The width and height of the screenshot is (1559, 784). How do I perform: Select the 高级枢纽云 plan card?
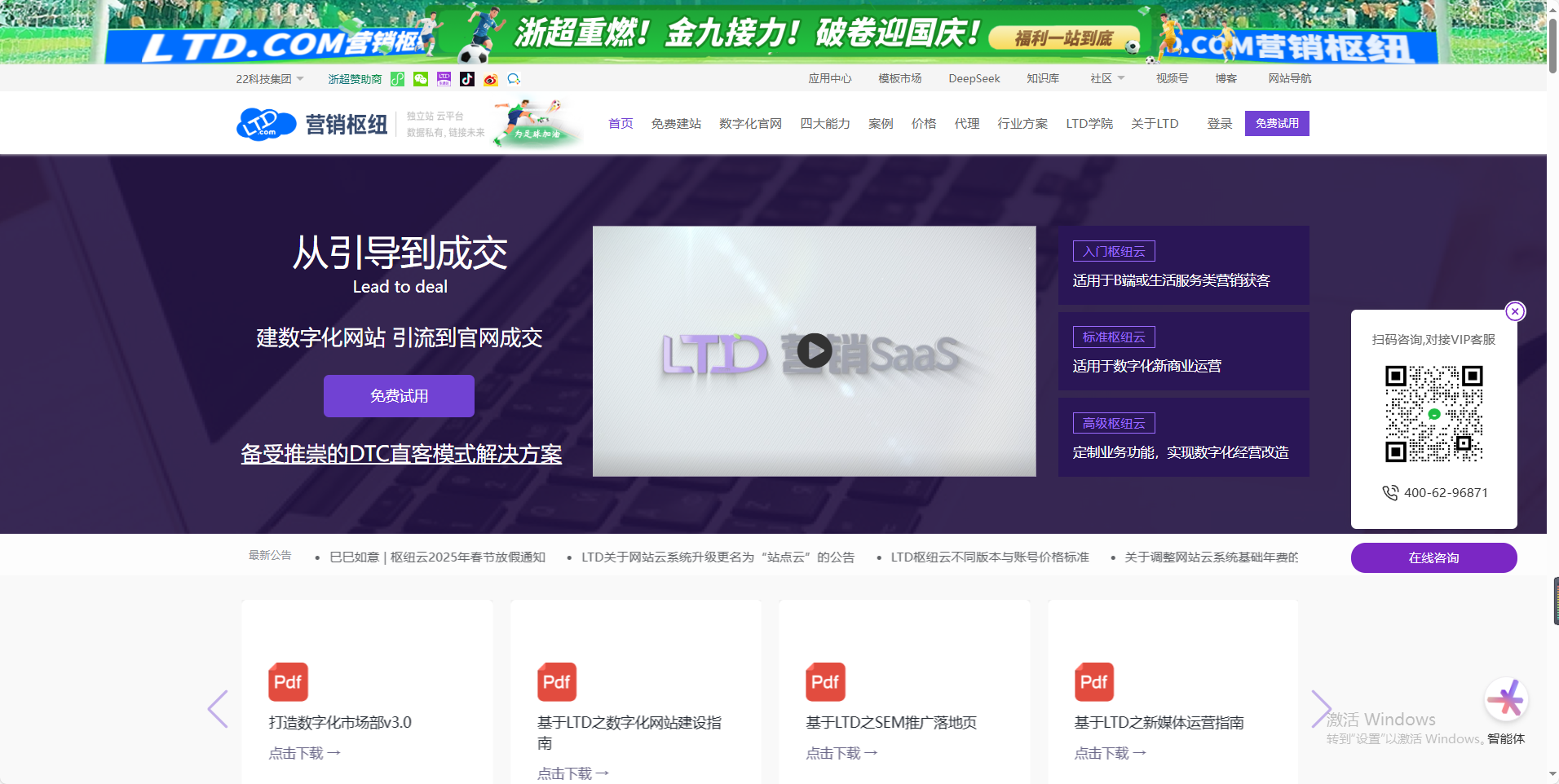(x=1183, y=438)
